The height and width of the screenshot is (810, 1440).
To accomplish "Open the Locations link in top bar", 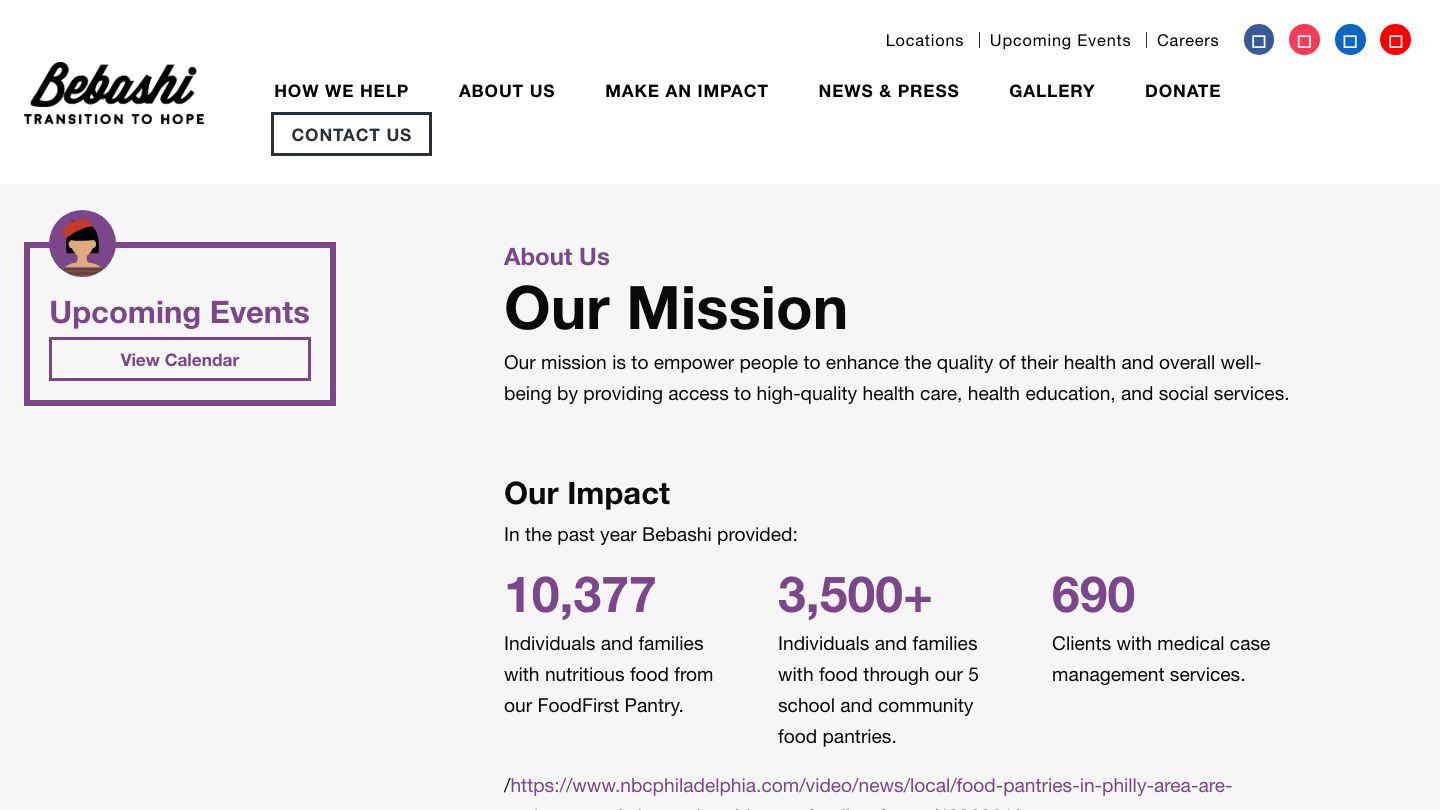I will 924,41.
